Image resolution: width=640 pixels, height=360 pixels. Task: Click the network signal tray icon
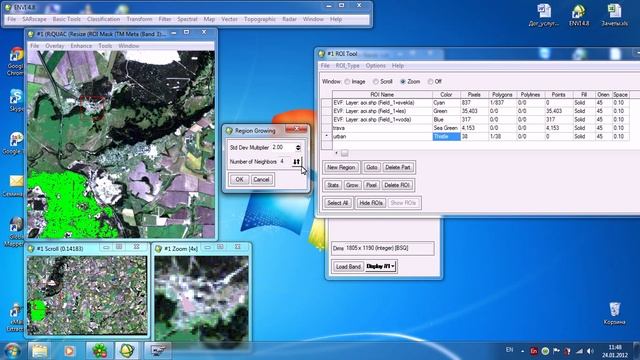click(579, 351)
